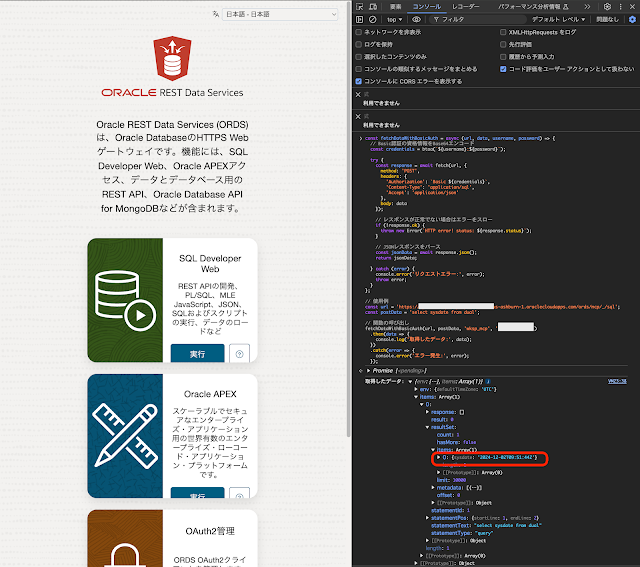
Task: Check 選択したコンテンツのみ option
Action: click(x=359, y=57)
